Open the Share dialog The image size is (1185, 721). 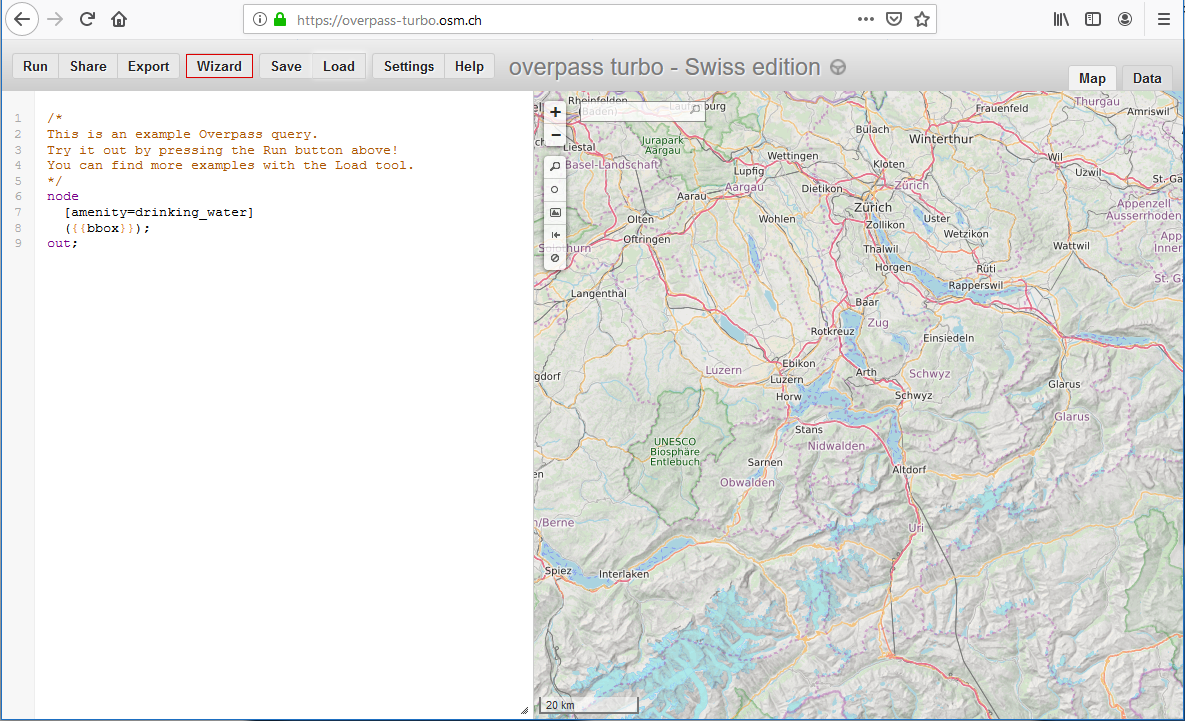[88, 66]
